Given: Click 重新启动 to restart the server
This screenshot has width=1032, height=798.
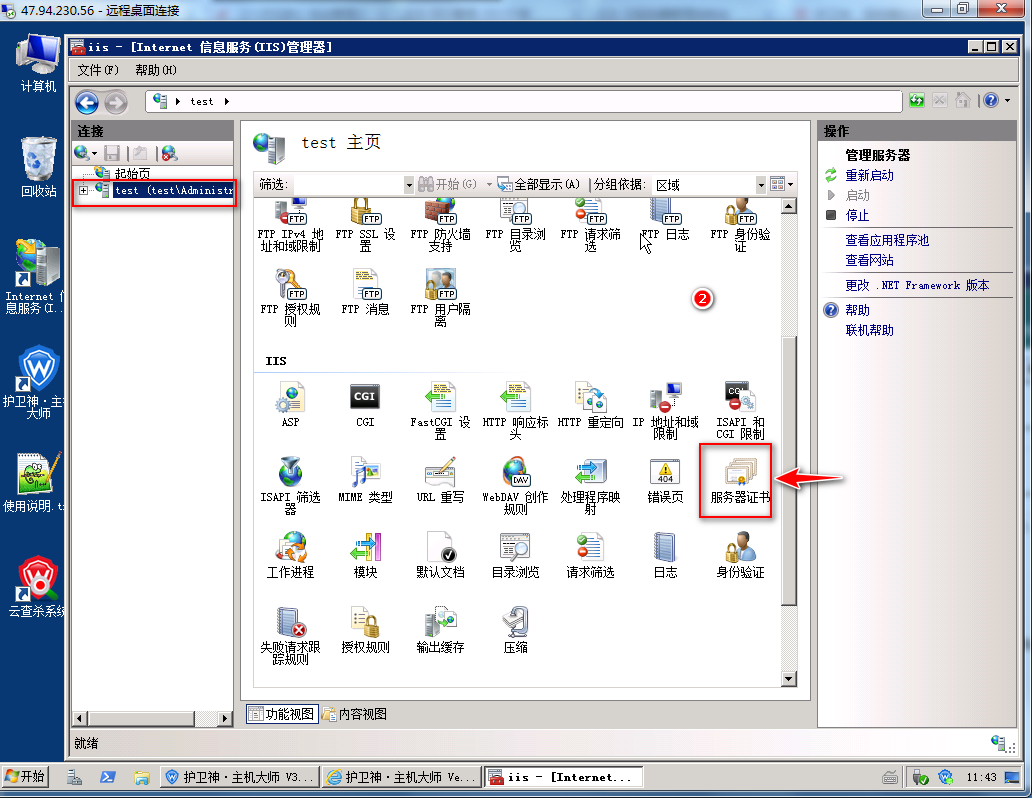Looking at the screenshot, I should 869,175.
